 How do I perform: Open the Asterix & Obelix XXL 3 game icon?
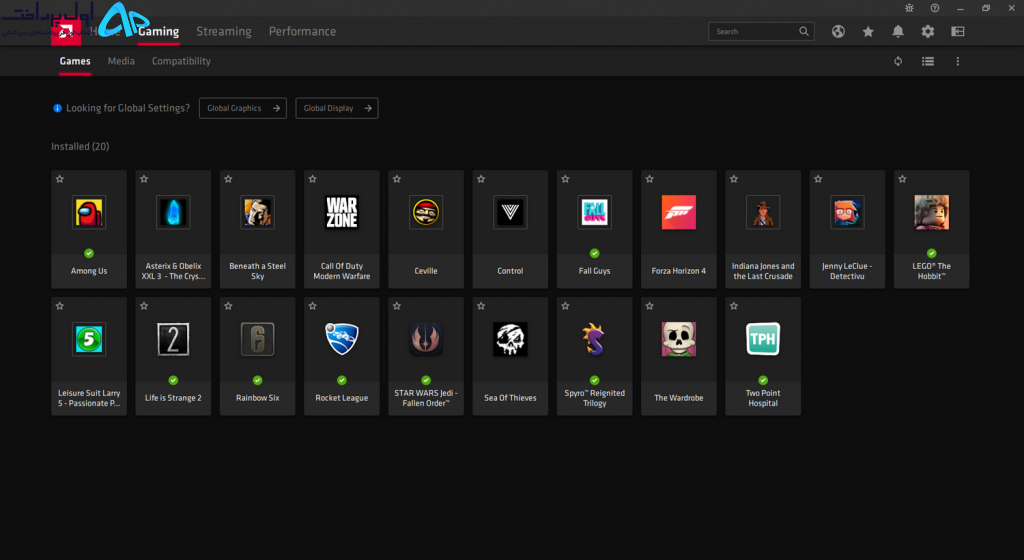tap(173, 212)
